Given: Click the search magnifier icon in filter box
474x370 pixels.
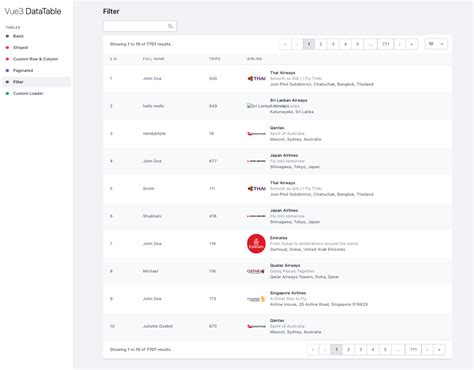Looking at the screenshot, I should tap(170, 26).
